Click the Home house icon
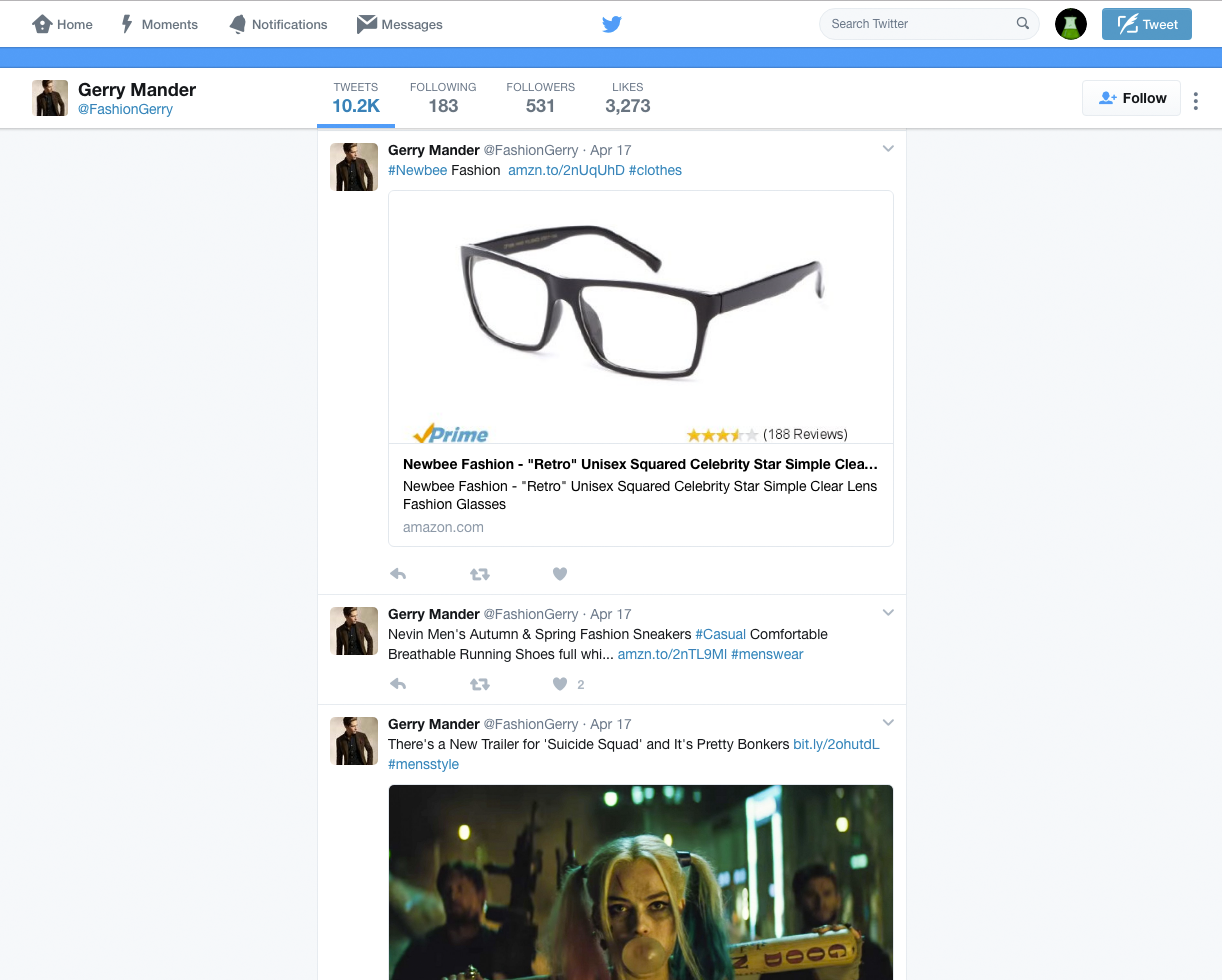The width and height of the screenshot is (1222, 980). pyautogui.click(x=42, y=24)
